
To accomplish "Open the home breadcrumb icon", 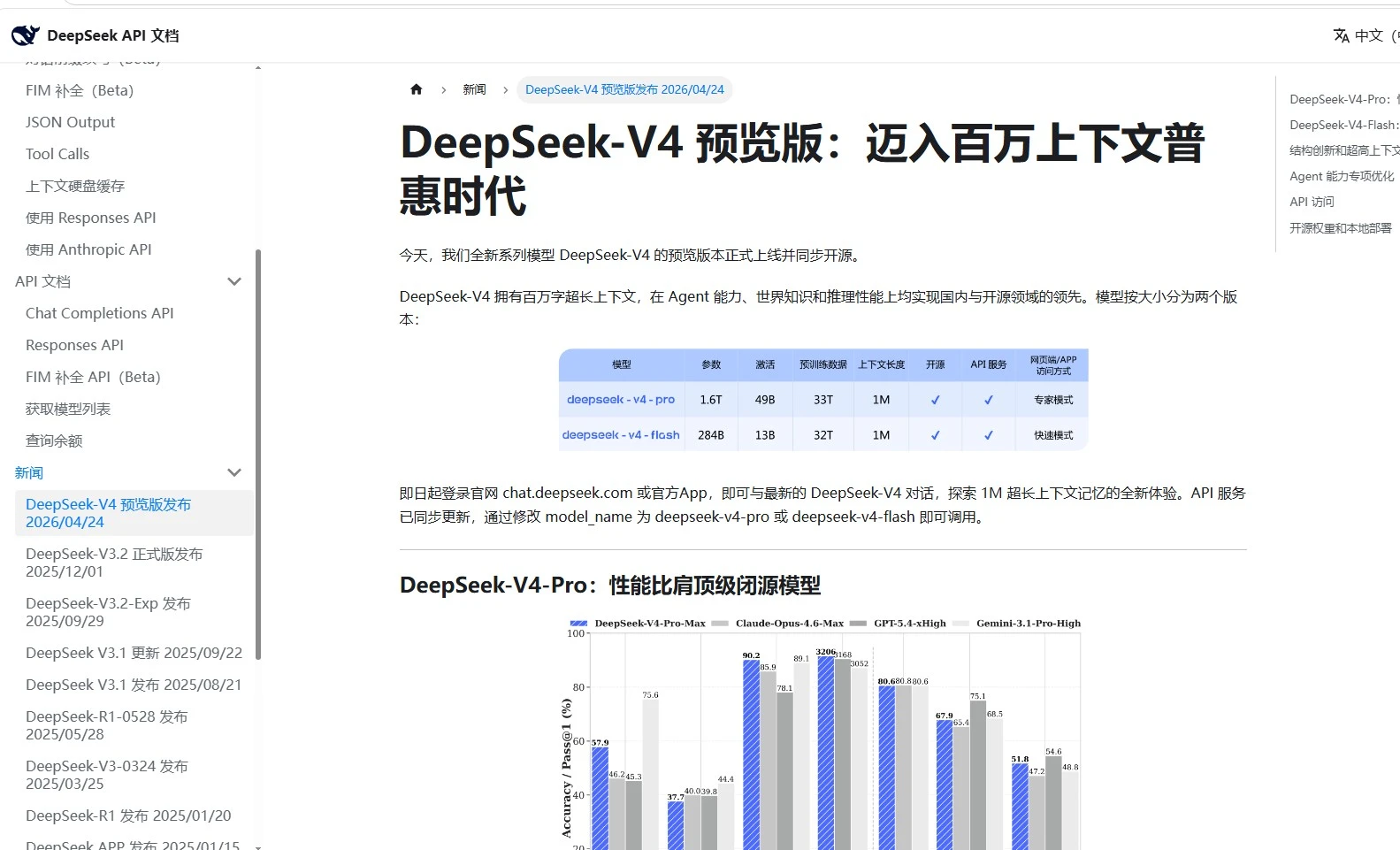I will [417, 89].
